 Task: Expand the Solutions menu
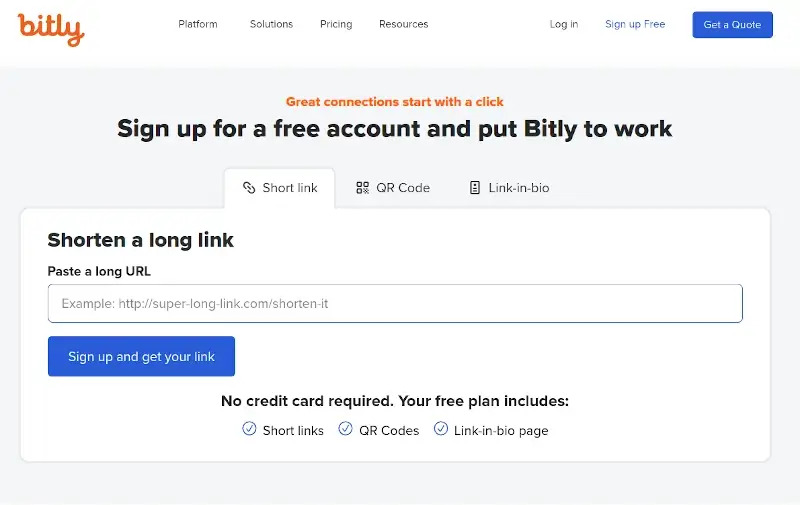coord(271,24)
